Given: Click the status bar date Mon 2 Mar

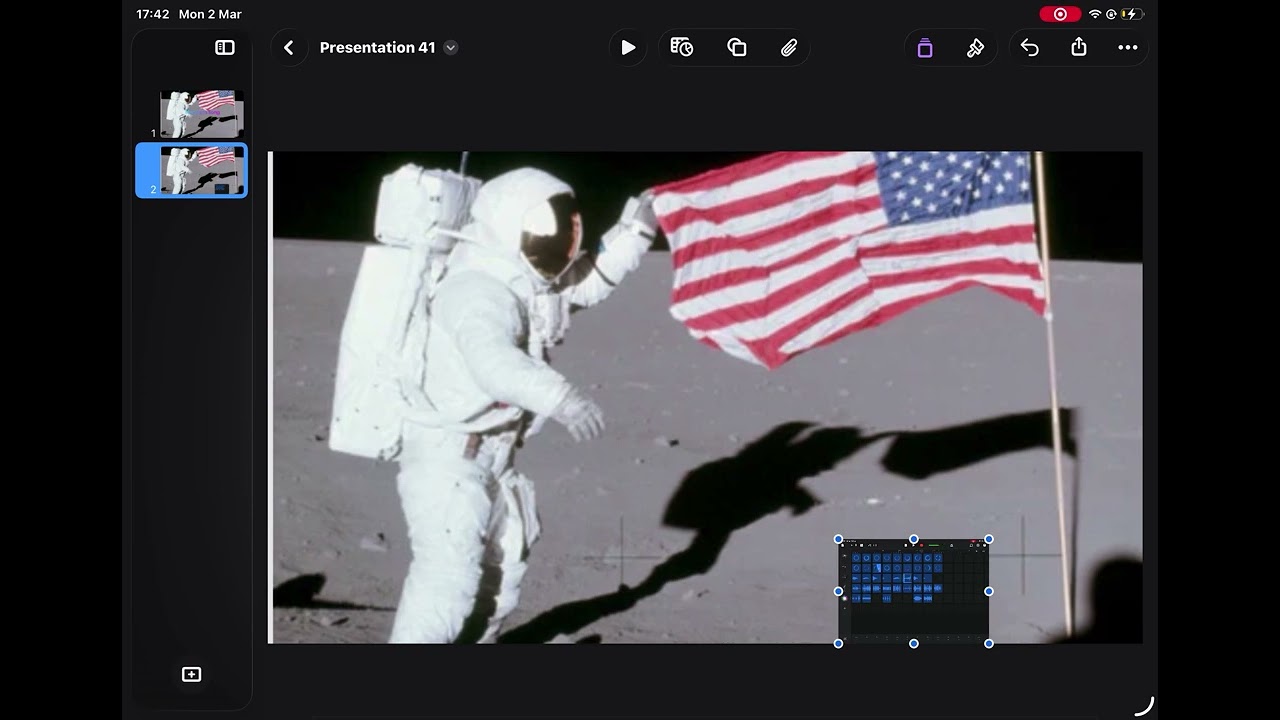Looking at the screenshot, I should (x=210, y=14).
